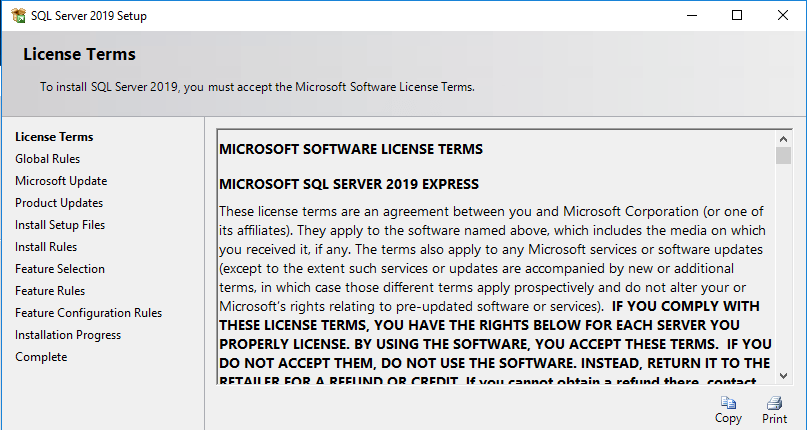This screenshot has height=430, width=807.
Task: Open the Product Updates step
Action: (x=59, y=203)
